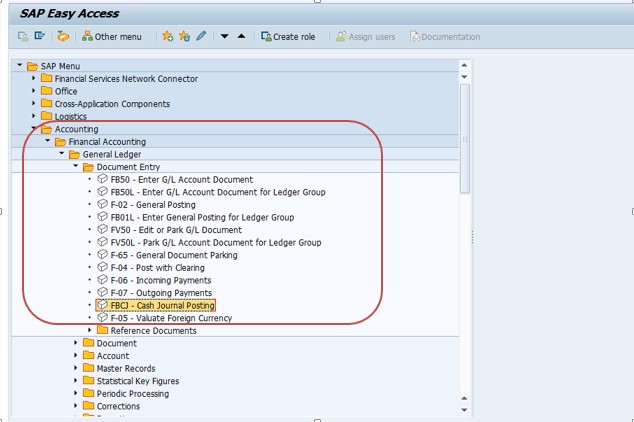
Task: Expand the Reference Documents folder
Action: (x=90, y=330)
